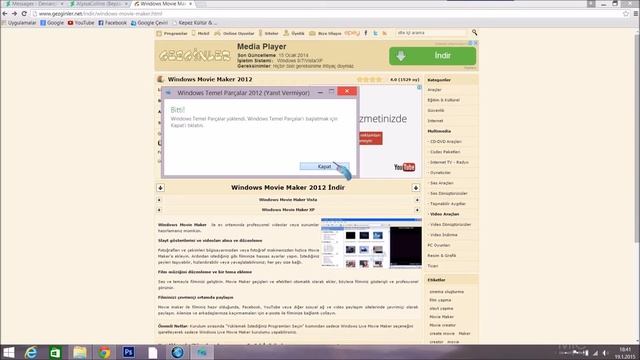640x360 pixels.
Task: Open File Explorer from the taskbar
Action: pyautogui.click(x=80, y=352)
